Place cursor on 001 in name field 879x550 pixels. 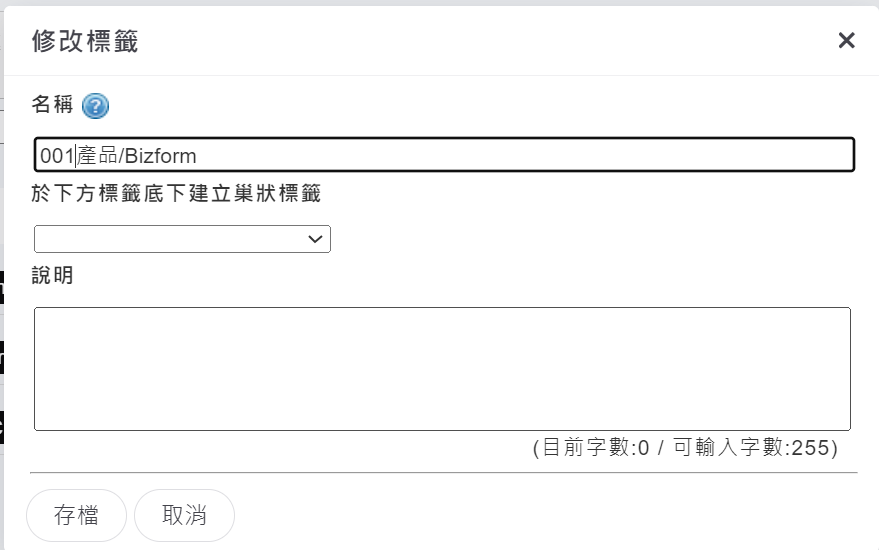click(57, 156)
